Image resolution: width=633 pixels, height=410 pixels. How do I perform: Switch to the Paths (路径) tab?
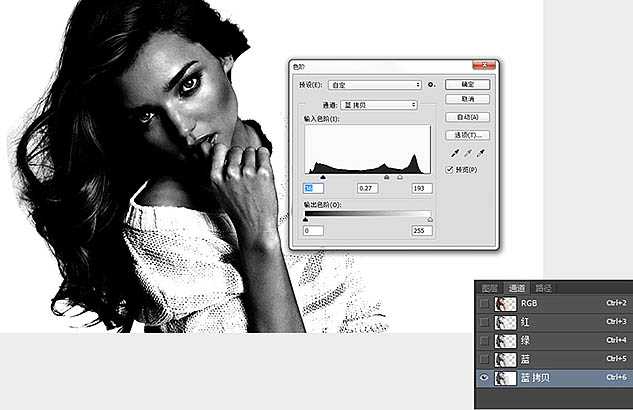click(x=543, y=288)
